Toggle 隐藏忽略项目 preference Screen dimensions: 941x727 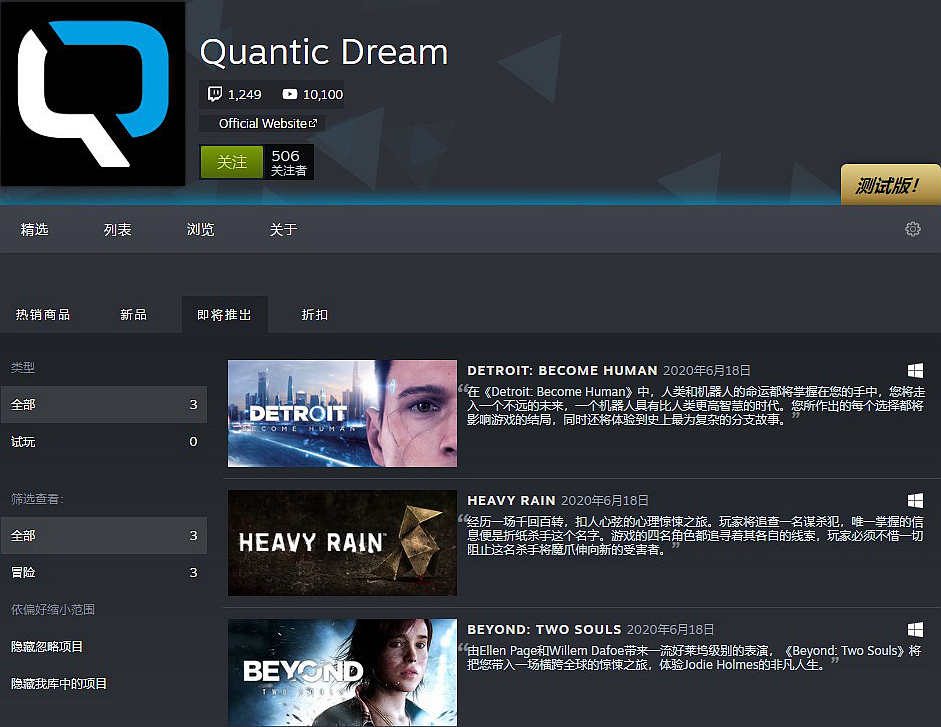[x=47, y=647]
